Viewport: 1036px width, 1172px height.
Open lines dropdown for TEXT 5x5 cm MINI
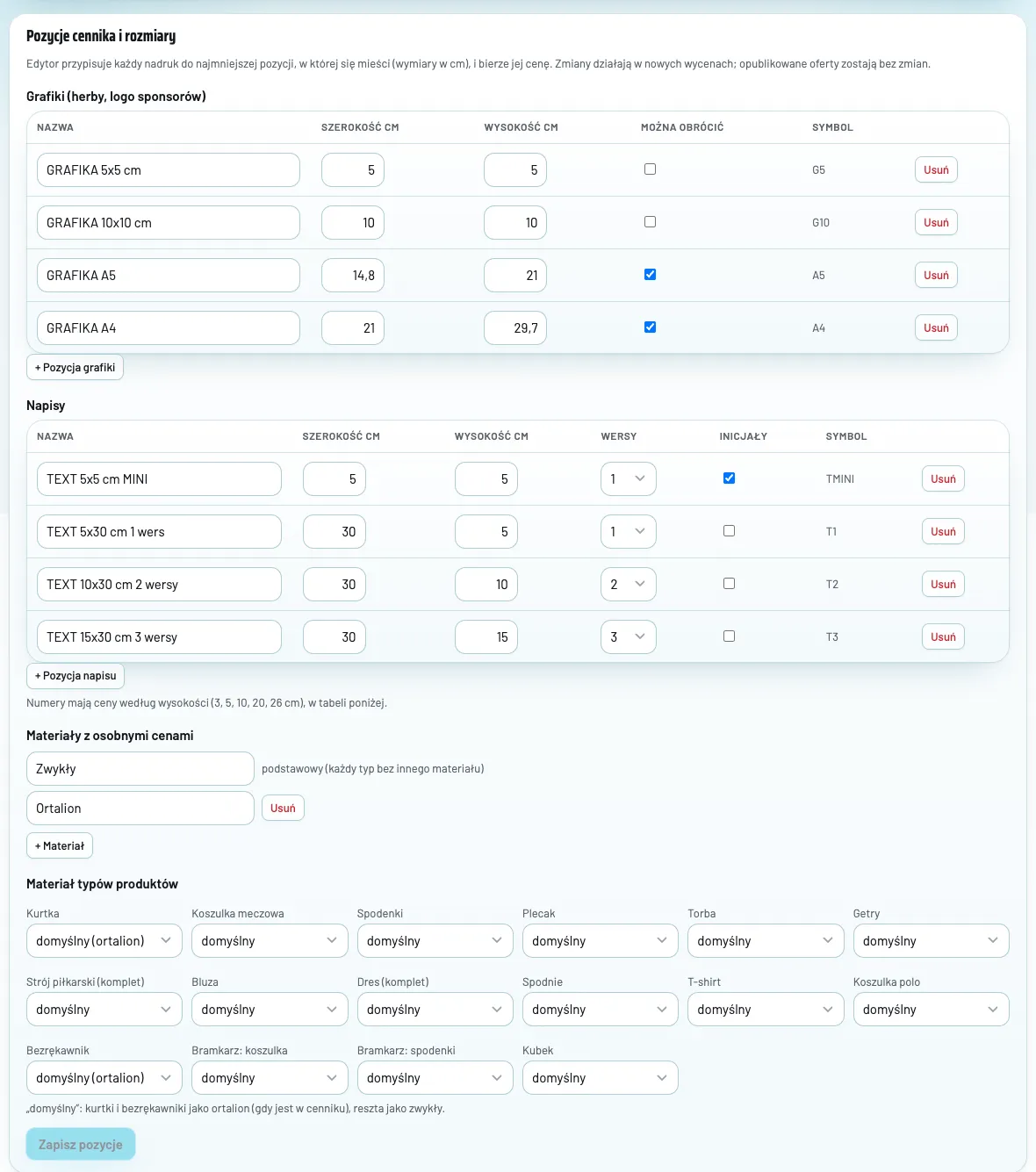point(629,479)
